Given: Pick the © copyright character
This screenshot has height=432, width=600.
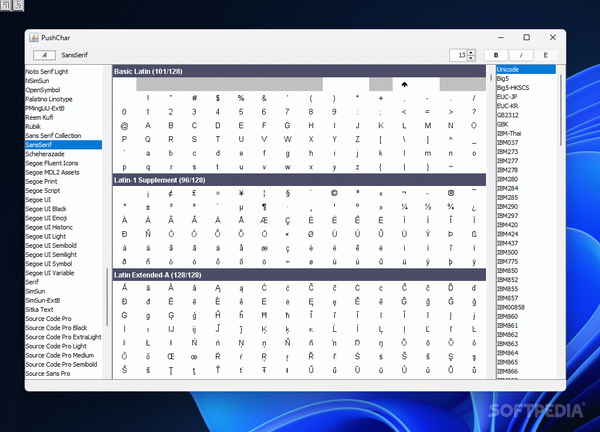Looking at the screenshot, I should [x=334, y=193].
